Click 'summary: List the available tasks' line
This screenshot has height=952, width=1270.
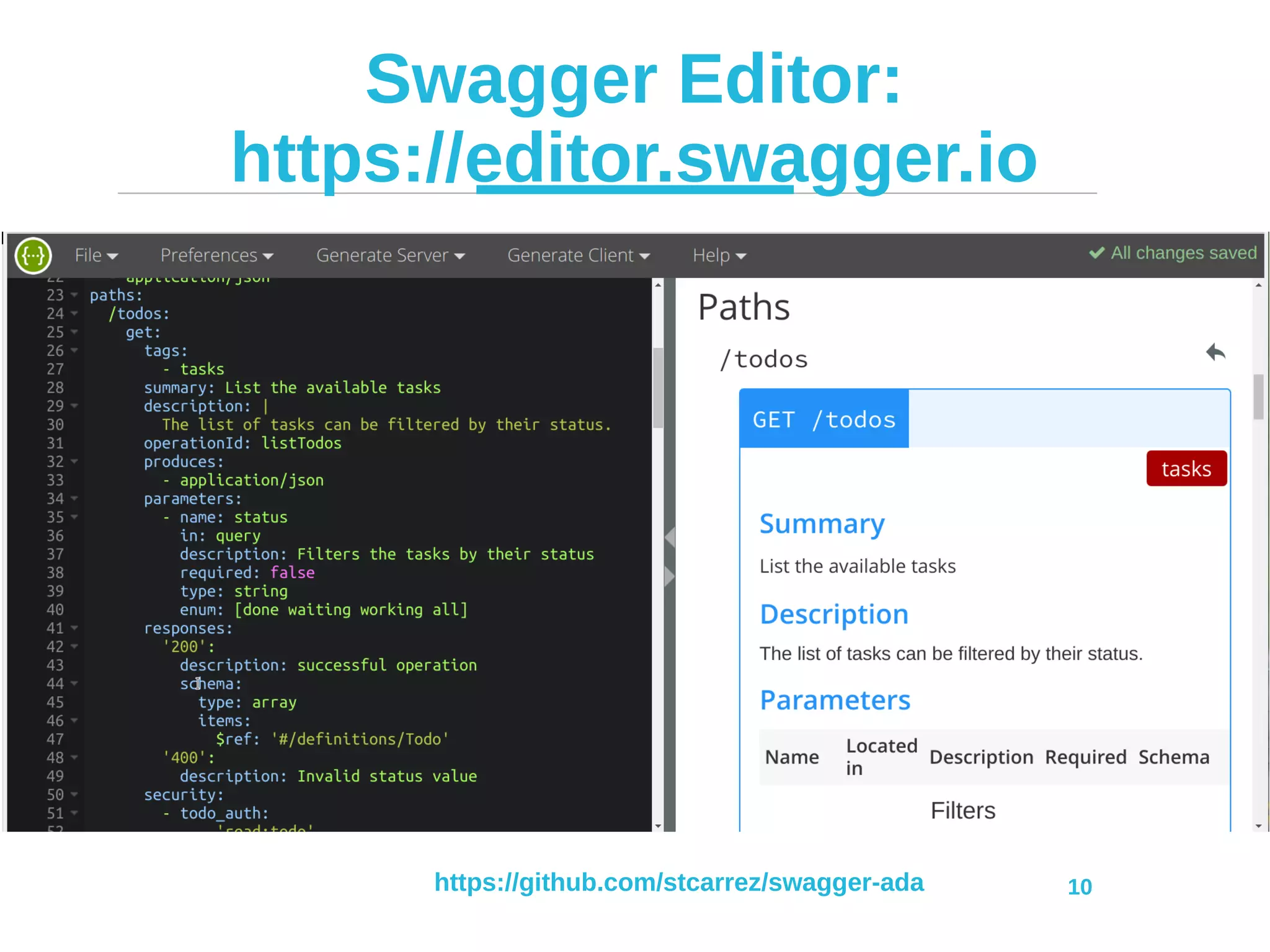[x=292, y=388]
